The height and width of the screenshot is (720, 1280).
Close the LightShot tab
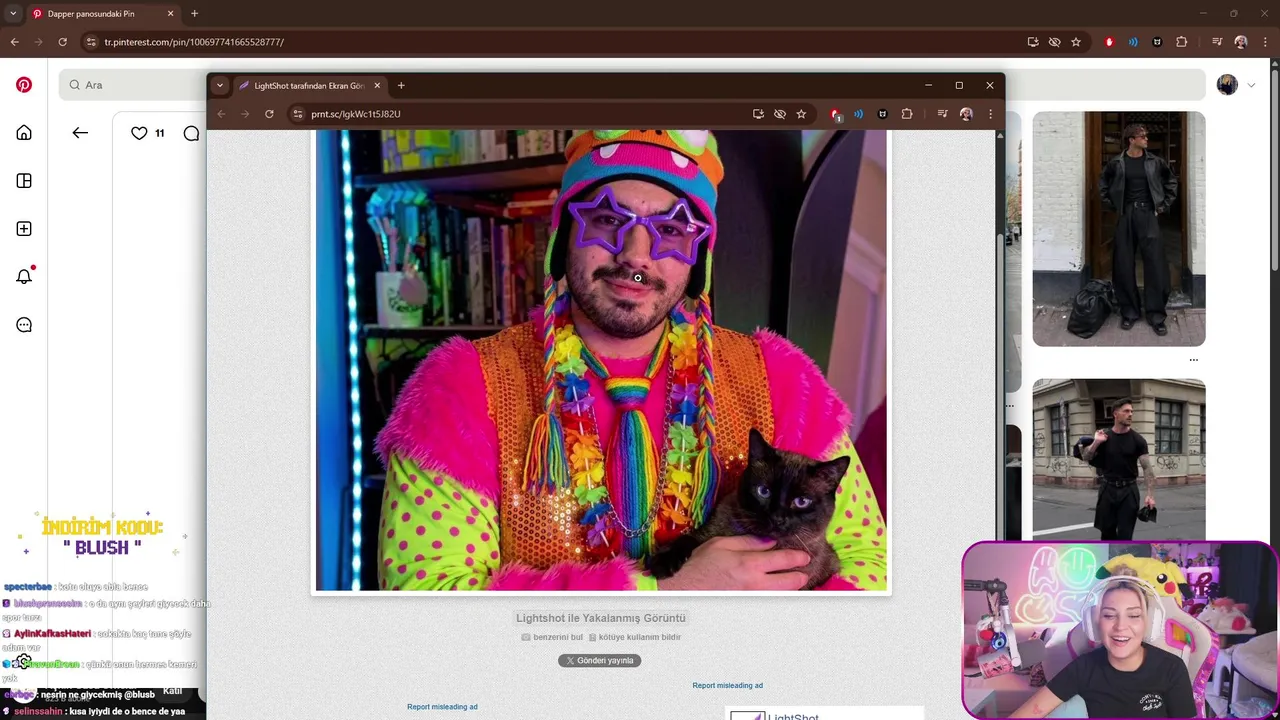[377, 86]
